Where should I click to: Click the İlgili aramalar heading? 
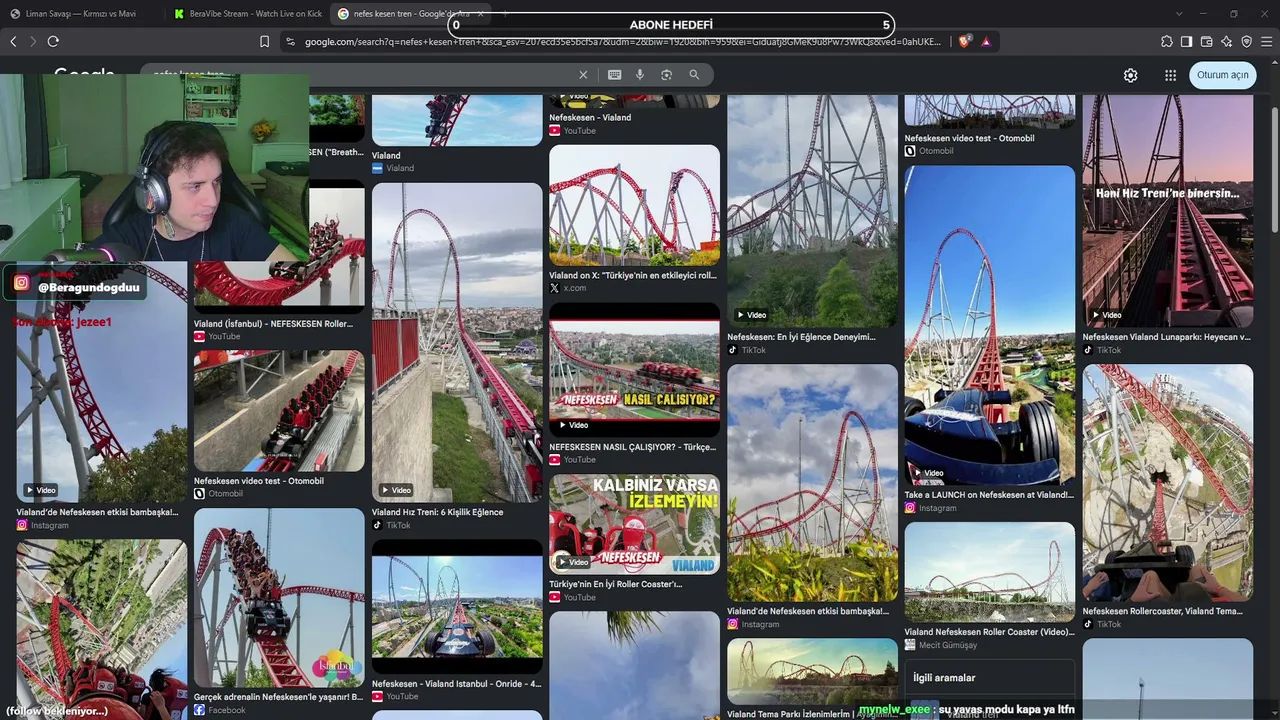pyautogui.click(x=944, y=678)
